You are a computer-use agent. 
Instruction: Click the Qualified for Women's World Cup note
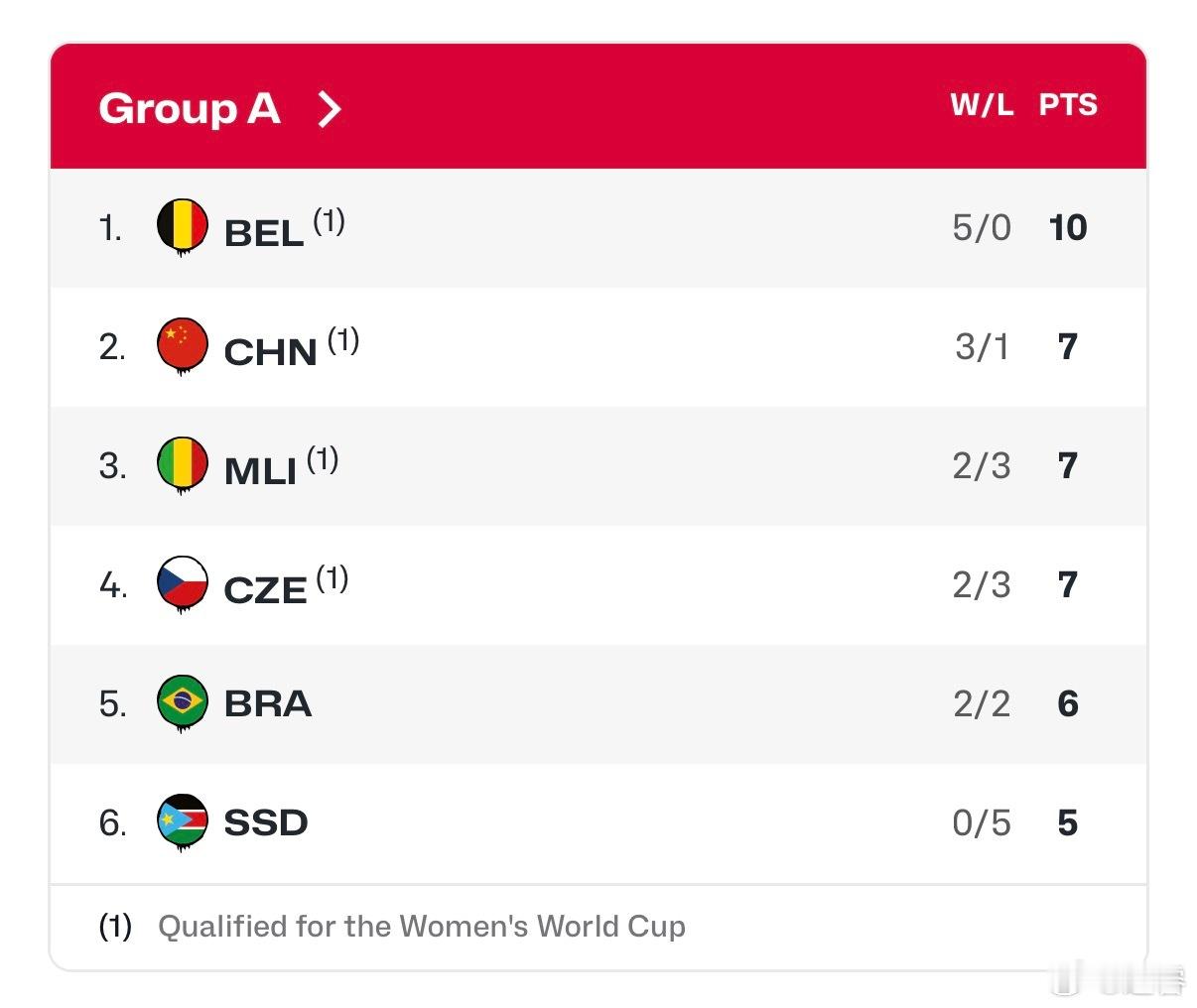[x=421, y=927]
